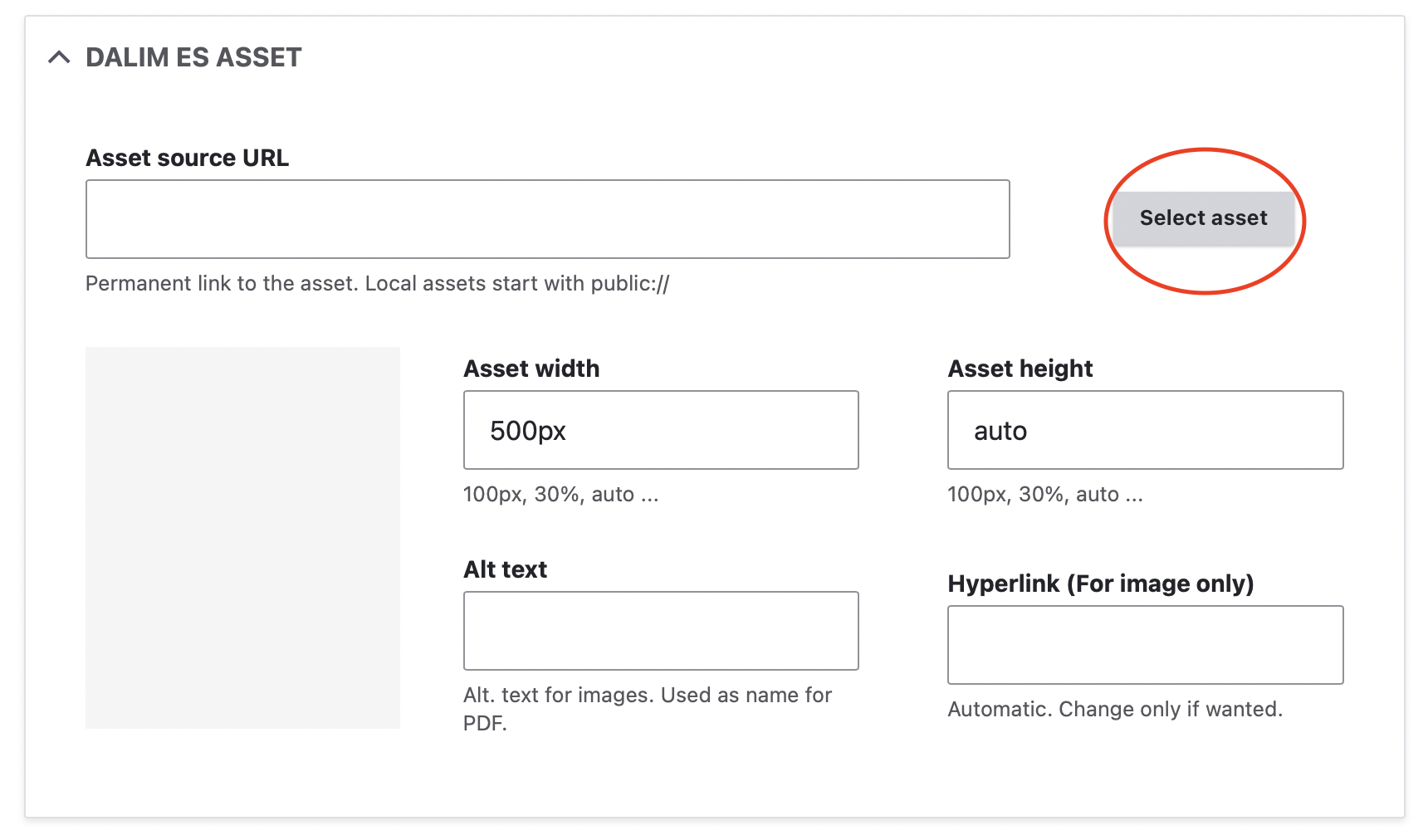Screen dimensions: 1428x840
Task: Click the hint under Asset height
Action: tap(1045, 495)
